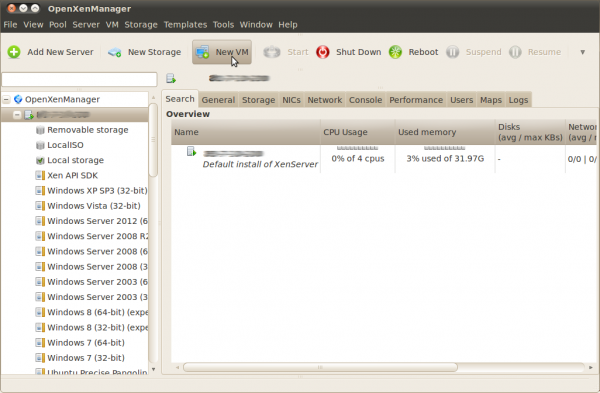Click the Windows 8 (64-bit) template icon
Image resolution: width=600 pixels, height=393 pixels.
click(x=40, y=312)
